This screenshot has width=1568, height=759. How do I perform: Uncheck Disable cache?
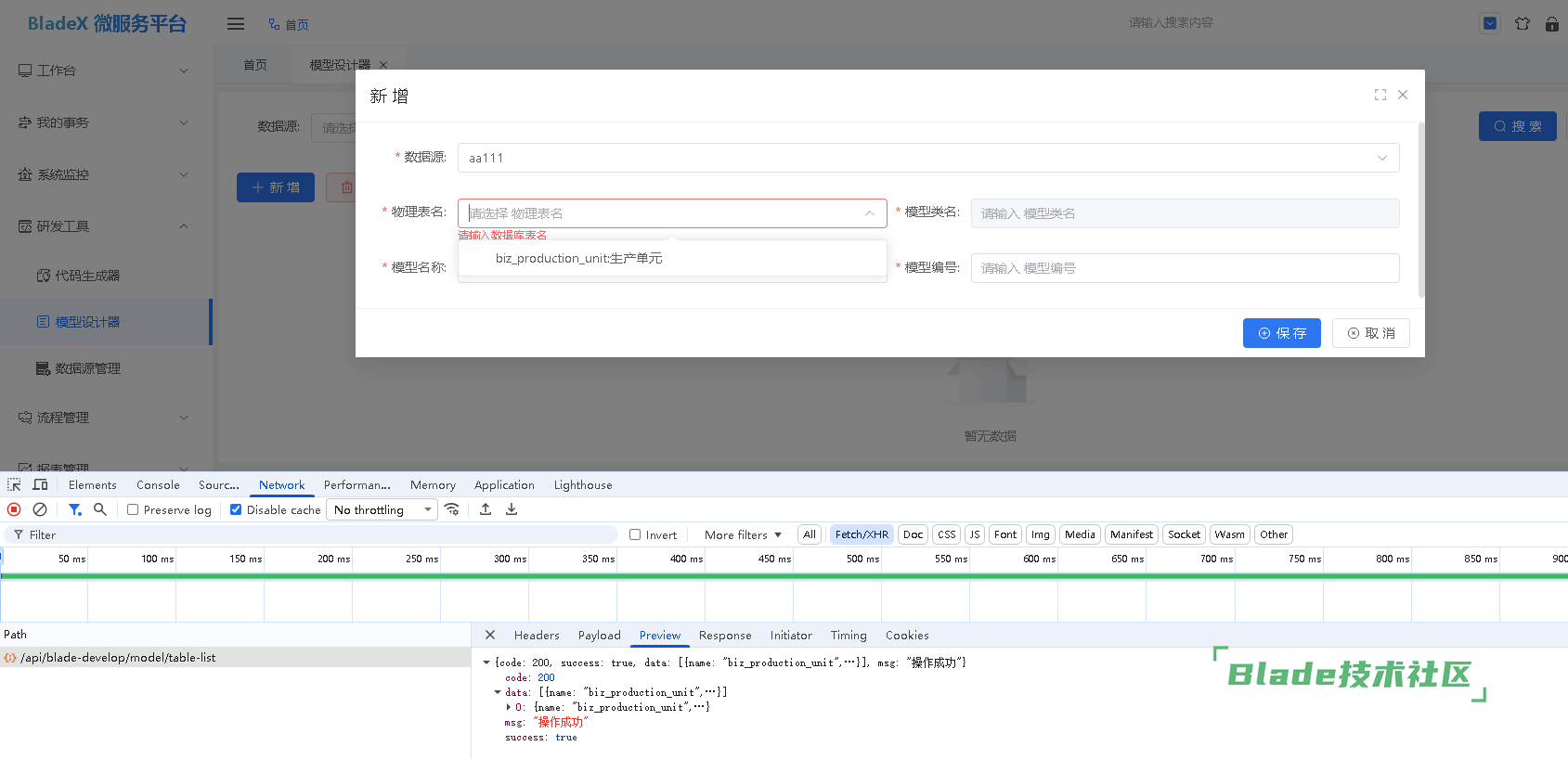tap(236, 509)
